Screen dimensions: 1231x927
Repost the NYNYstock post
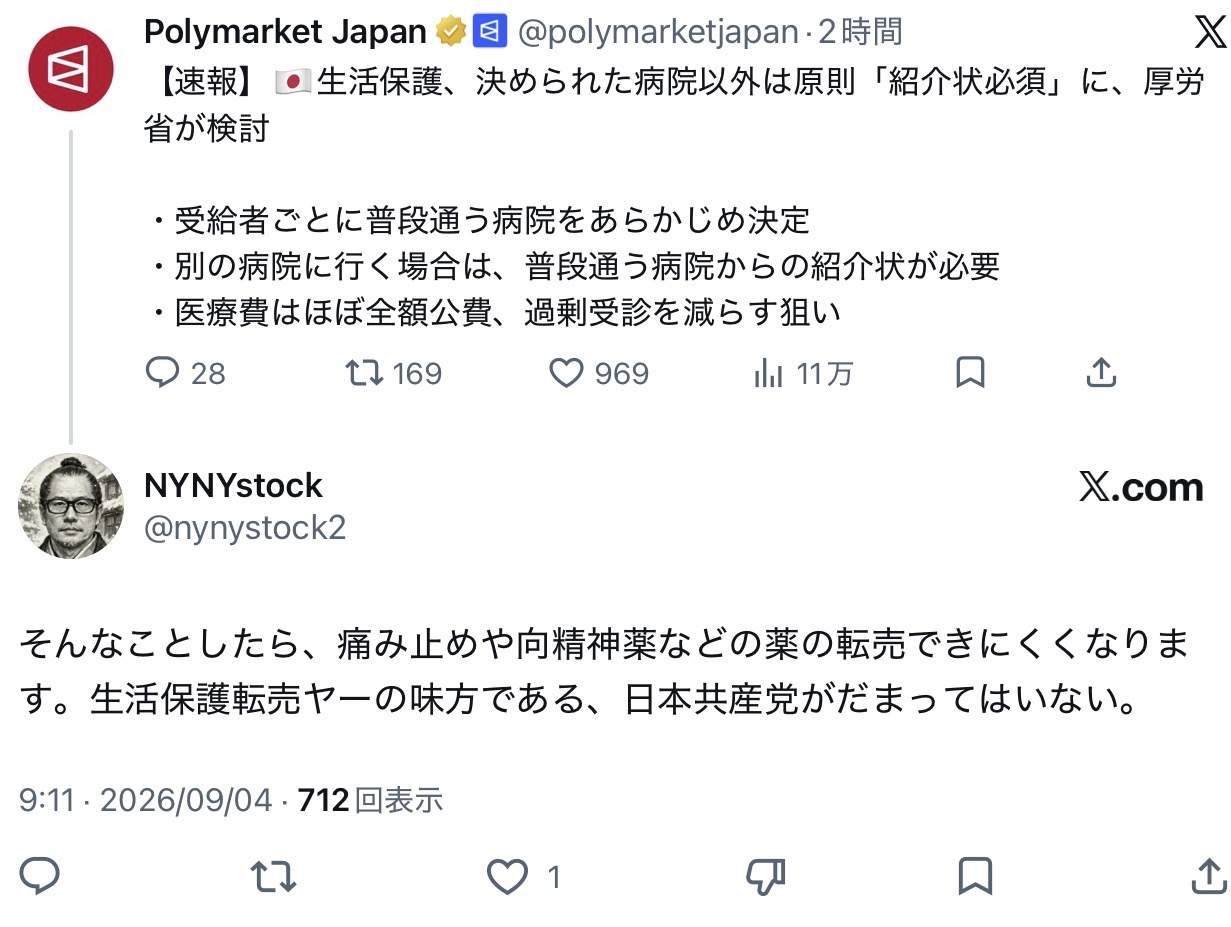tap(273, 877)
